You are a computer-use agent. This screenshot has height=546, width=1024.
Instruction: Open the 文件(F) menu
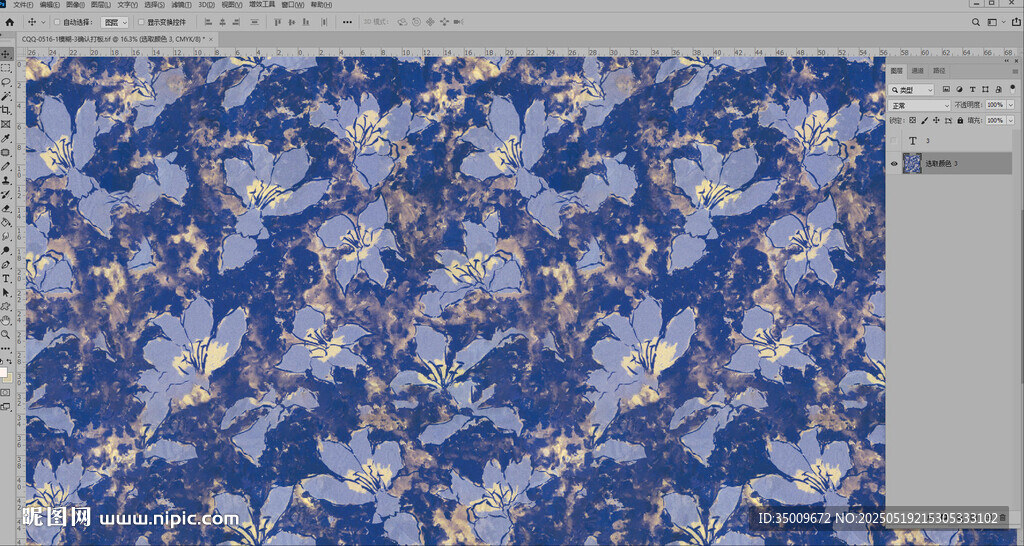pyautogui.click(x=24, y=5)
